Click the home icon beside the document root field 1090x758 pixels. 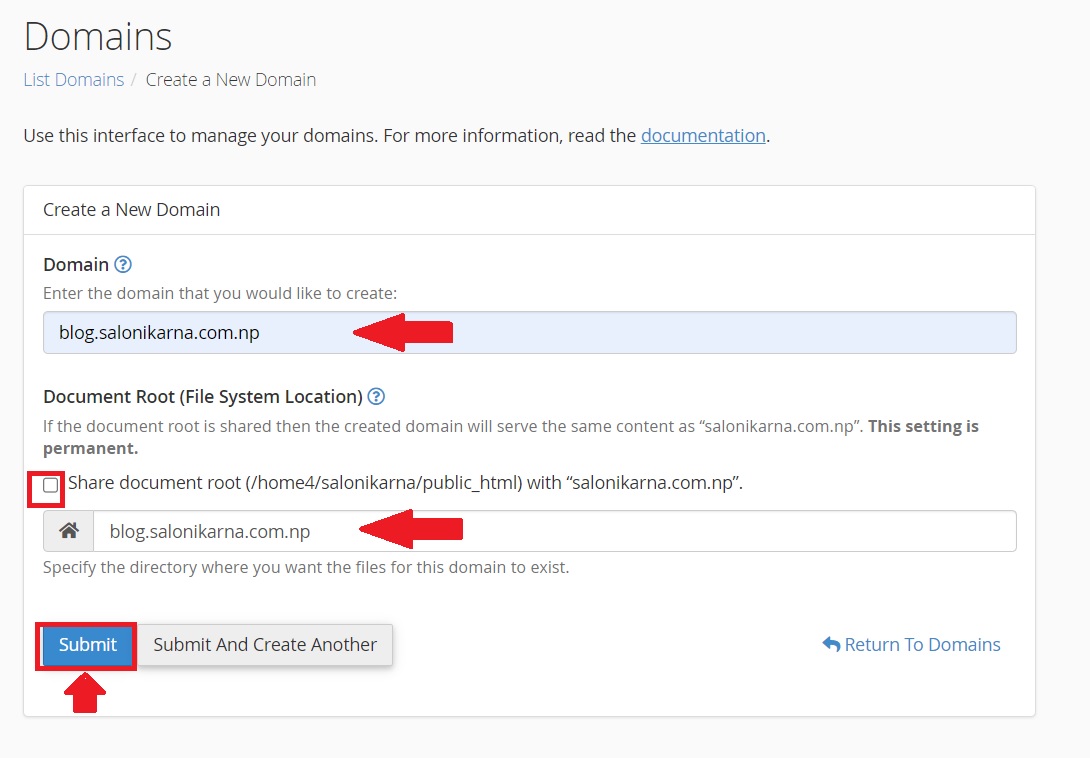pyautogui.click(x=66, y=530)
